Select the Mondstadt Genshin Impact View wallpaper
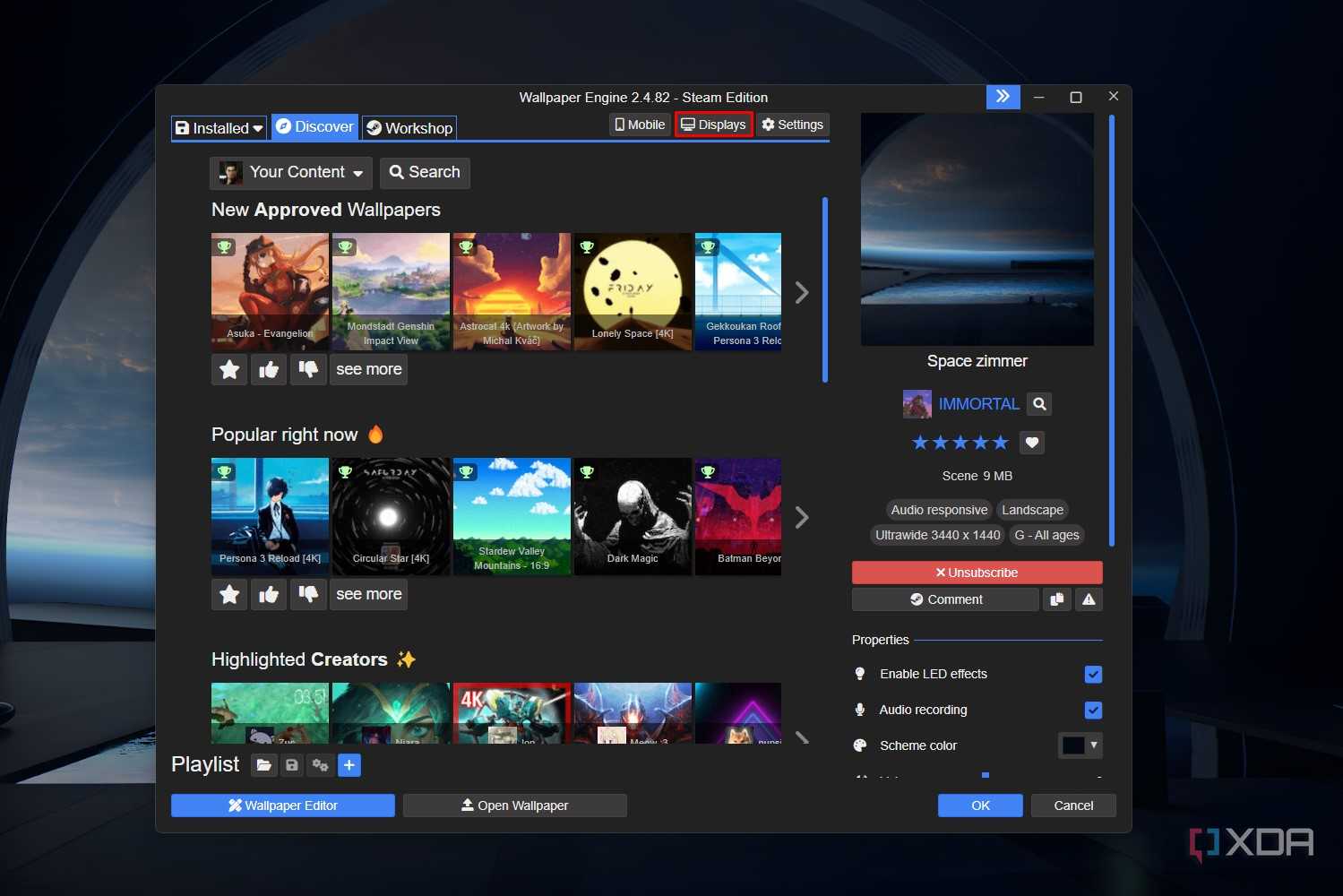This screenshot has height=896, width=1343. point(391,291)
